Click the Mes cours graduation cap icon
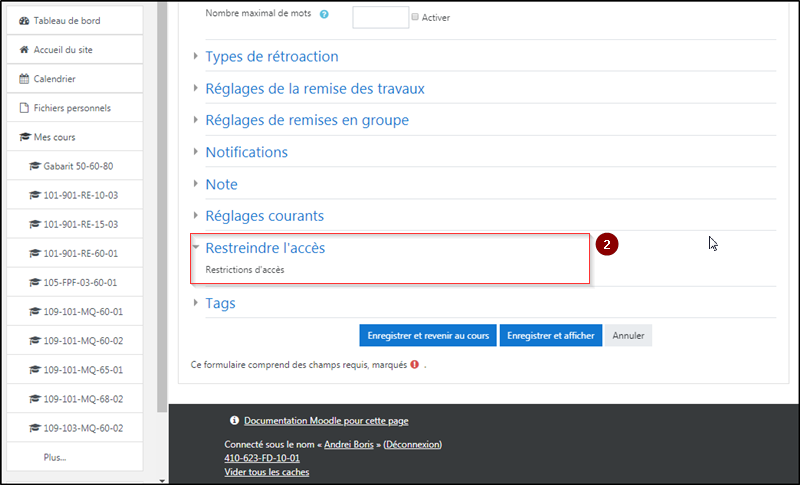 [x=25, y=137]
